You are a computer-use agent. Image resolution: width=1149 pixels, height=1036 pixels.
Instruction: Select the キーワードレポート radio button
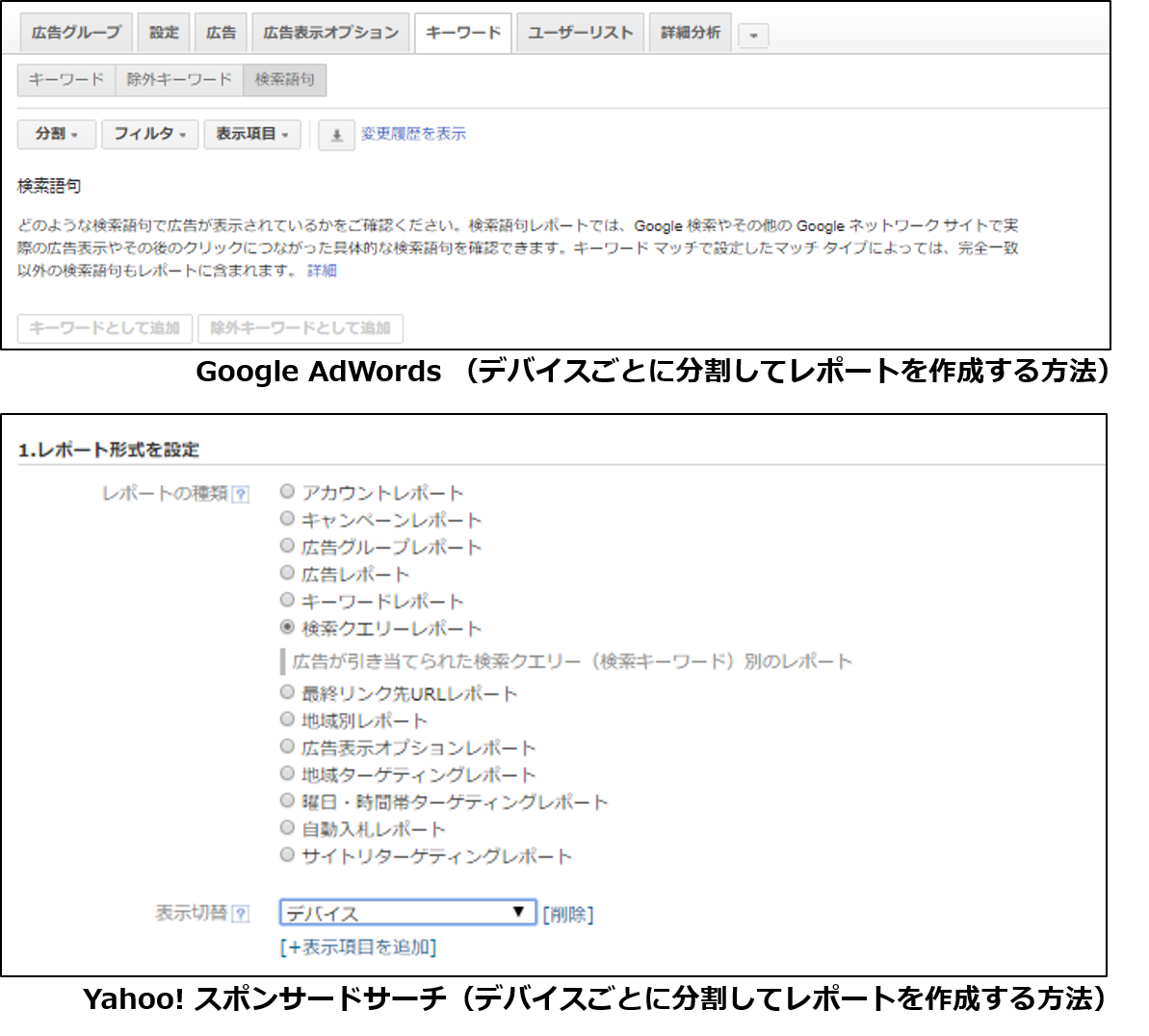point(287,600)
